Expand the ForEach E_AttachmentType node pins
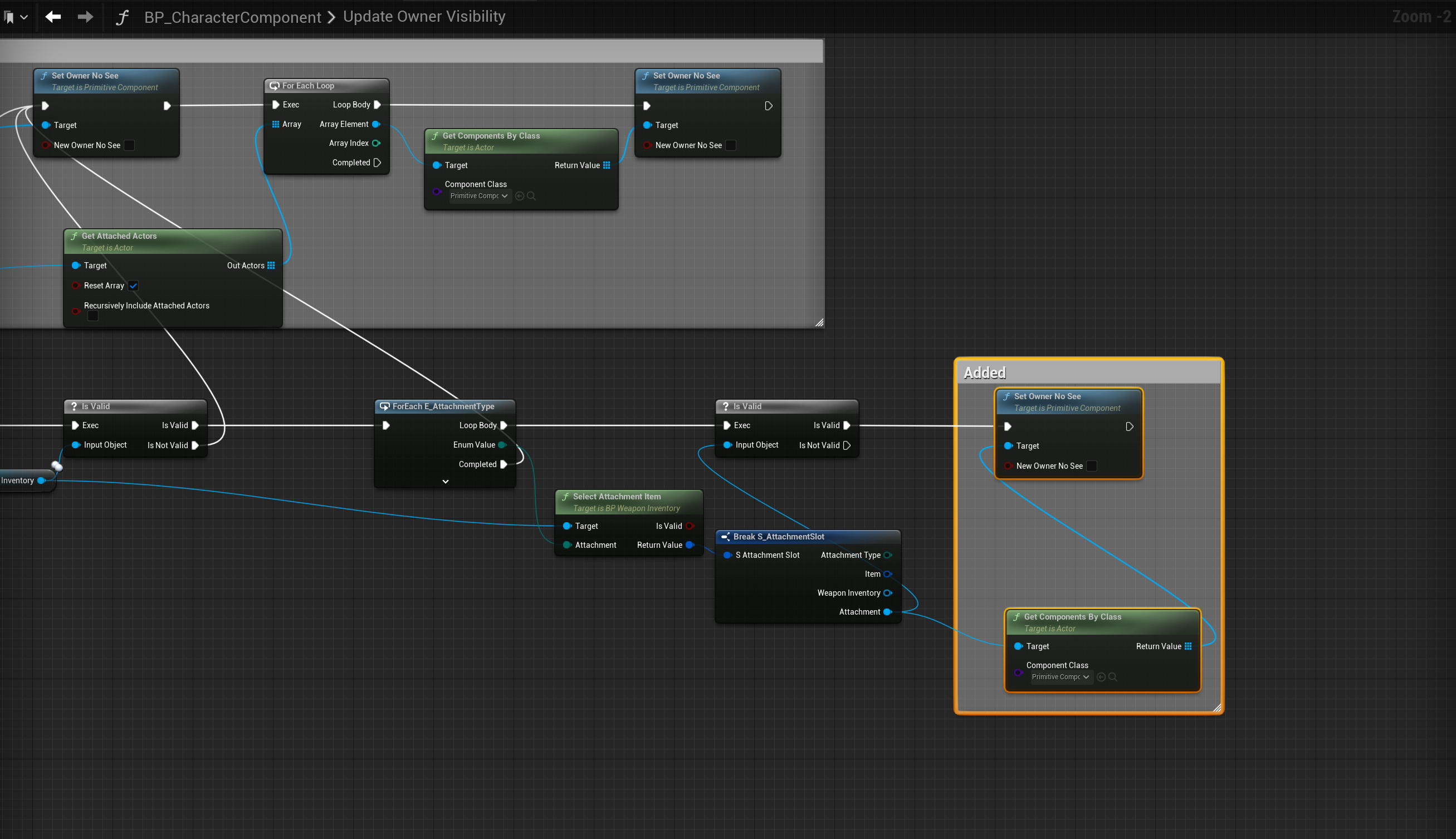The image size is (1456, 839). coord(445,481)
